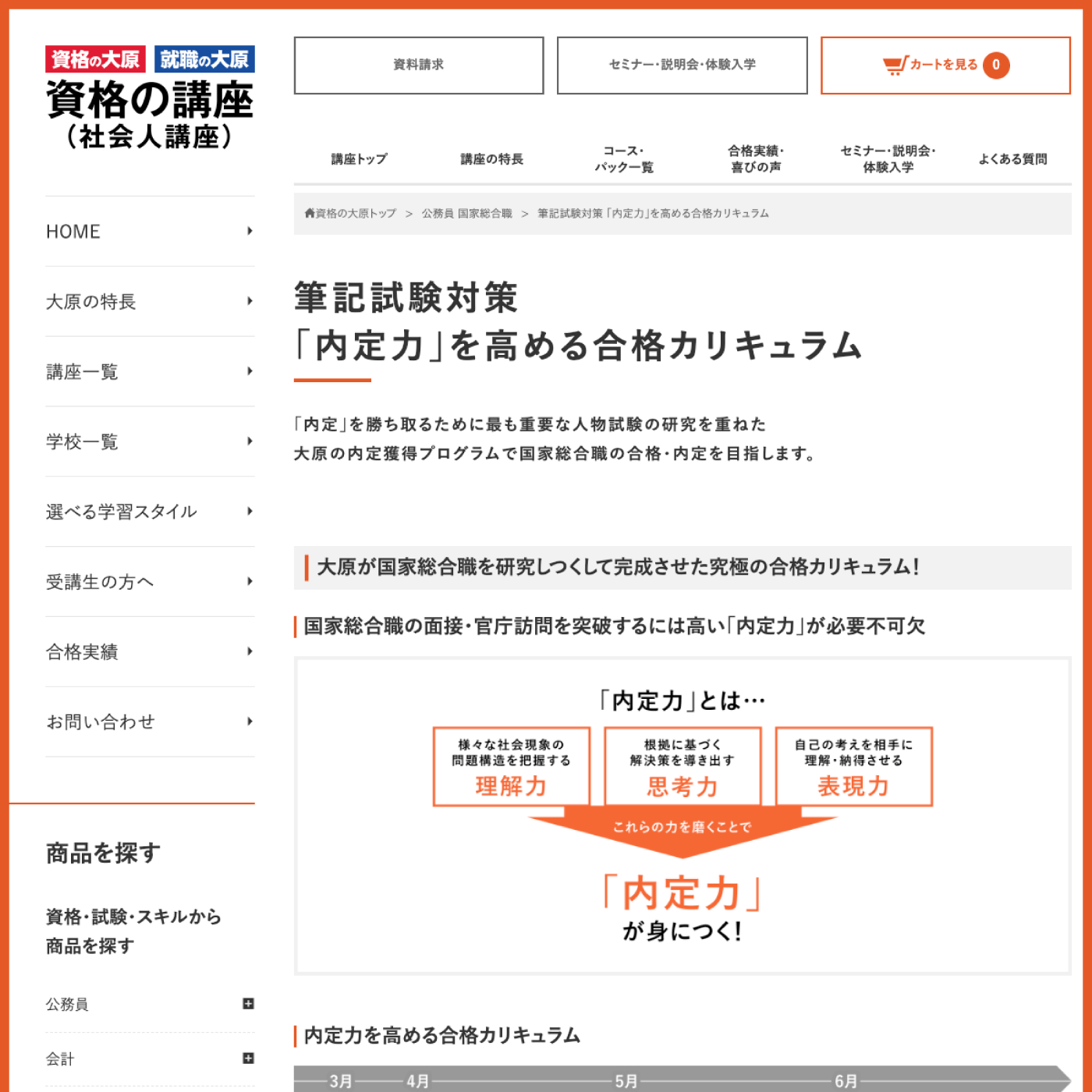Click the arrow next to HOME

[x=250, y=231]
